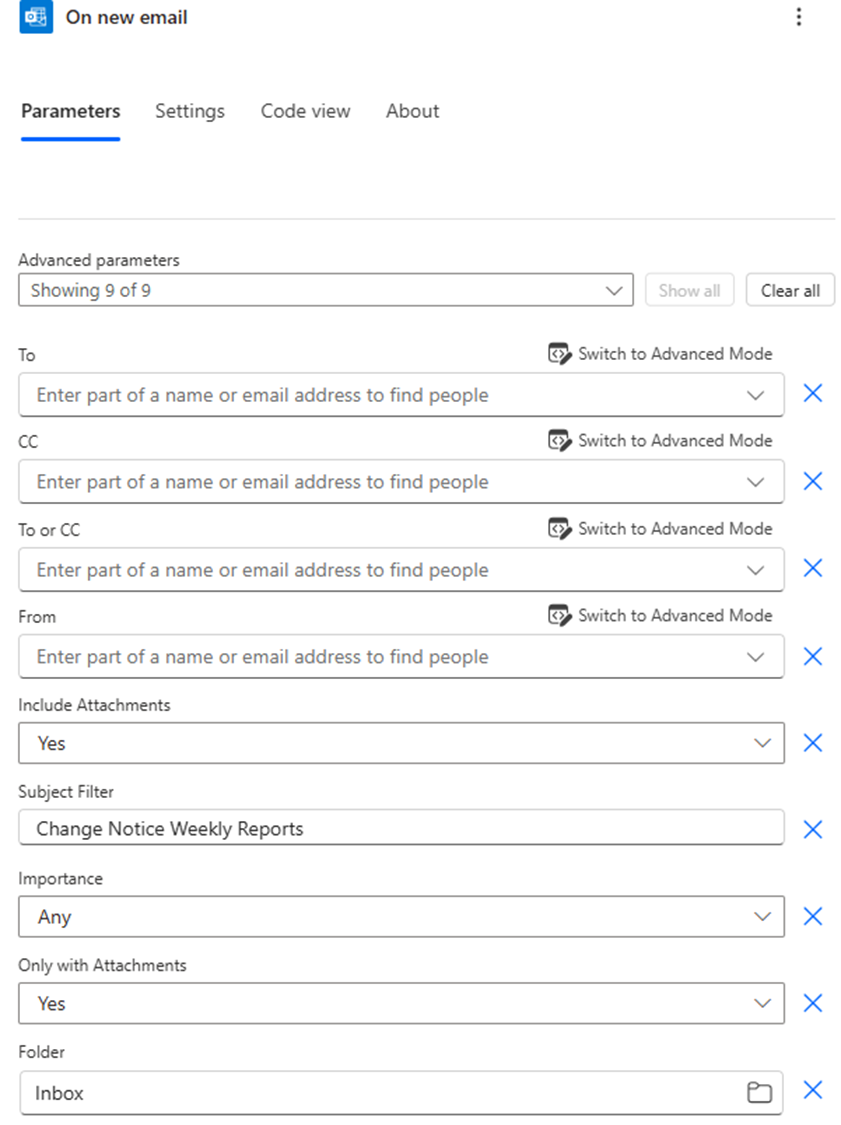
Task: Click Switch to Advanced Mode beside the From field
Action: click(x=660, y=615)
